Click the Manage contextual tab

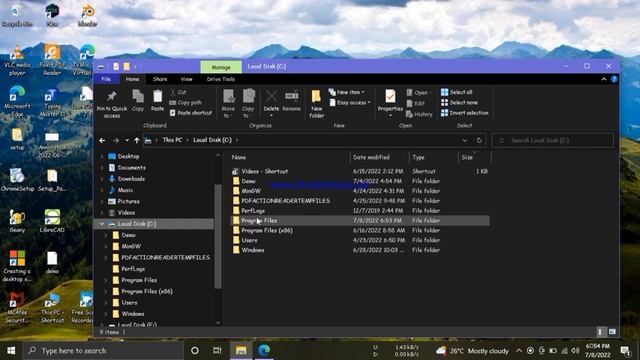click(221, 67)
